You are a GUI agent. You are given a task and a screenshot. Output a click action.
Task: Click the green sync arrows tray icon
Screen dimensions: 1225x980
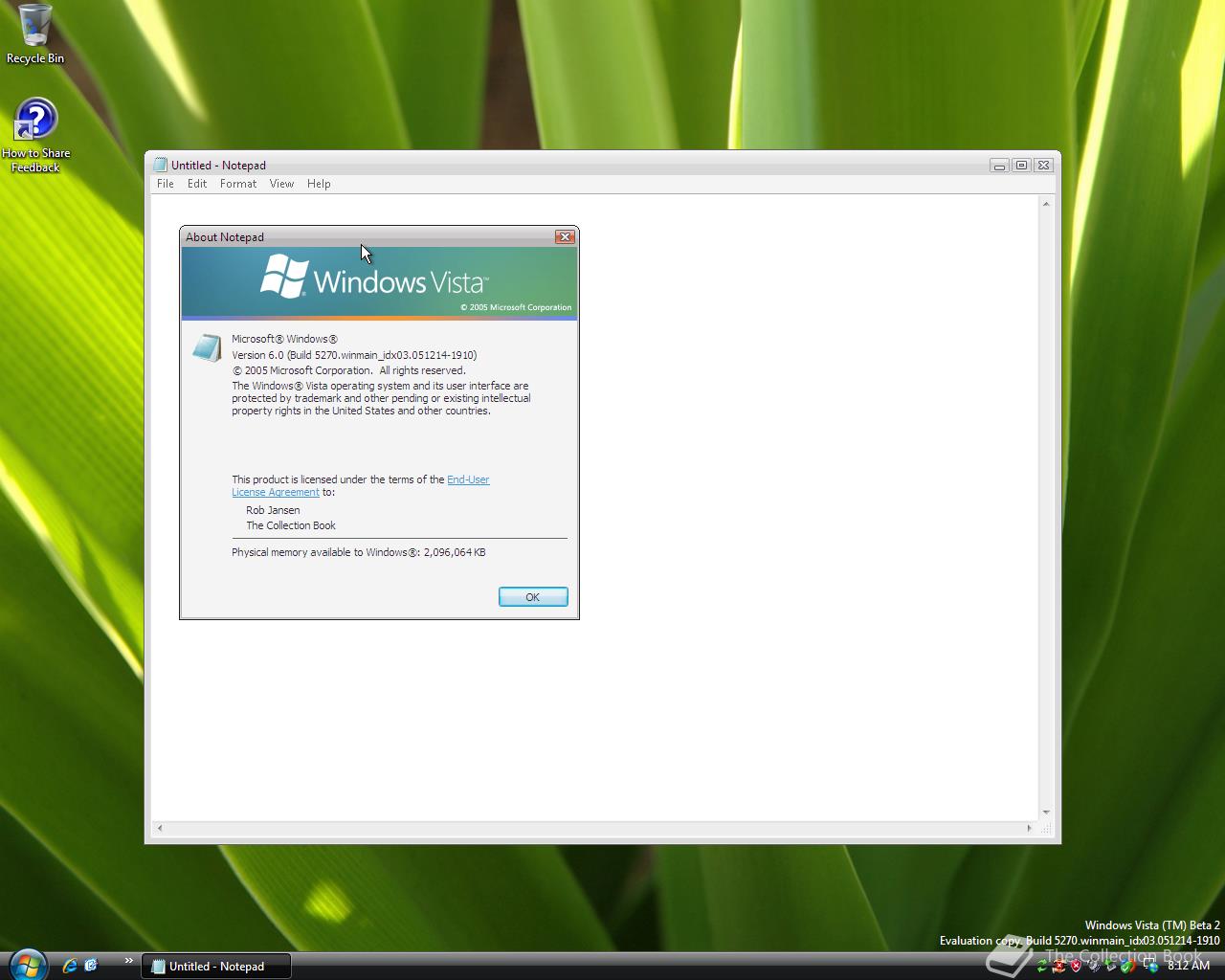[1041, 967]
